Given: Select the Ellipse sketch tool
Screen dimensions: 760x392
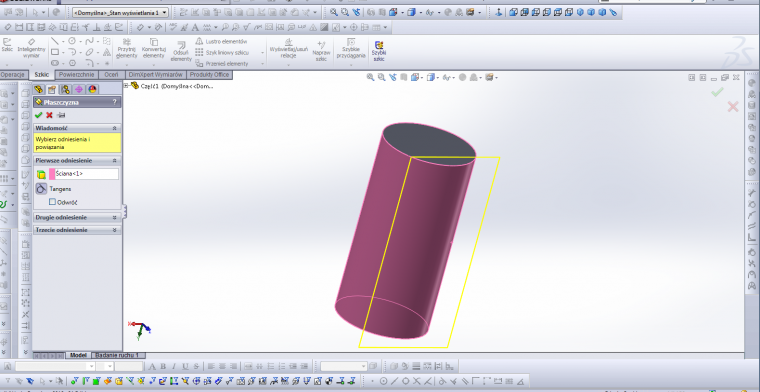Looking at the screenshot, I should pyautogui.click(x=89, y=52).
